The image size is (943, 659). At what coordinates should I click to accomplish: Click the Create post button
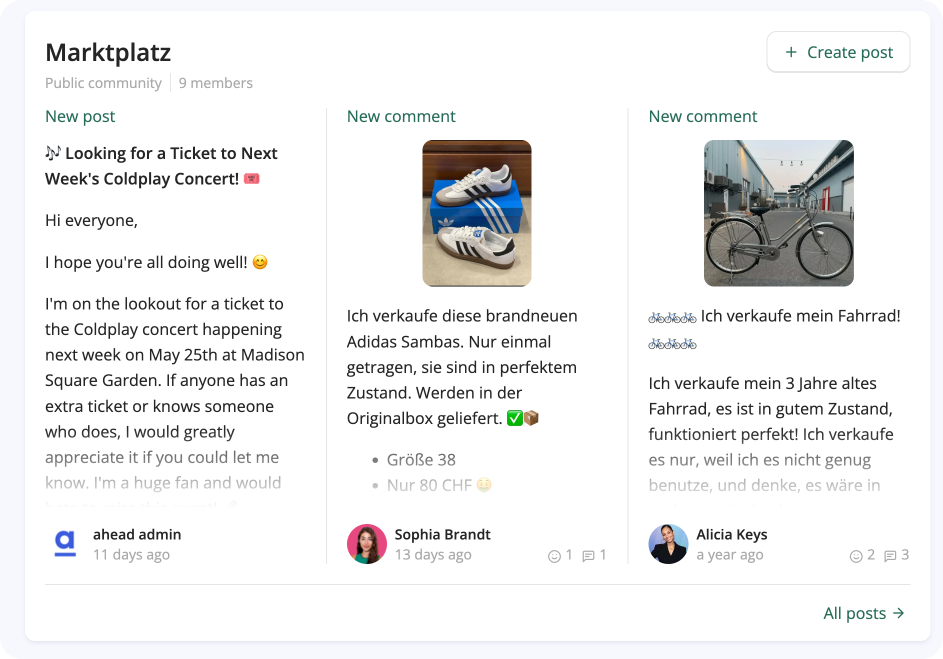point(838,52)
